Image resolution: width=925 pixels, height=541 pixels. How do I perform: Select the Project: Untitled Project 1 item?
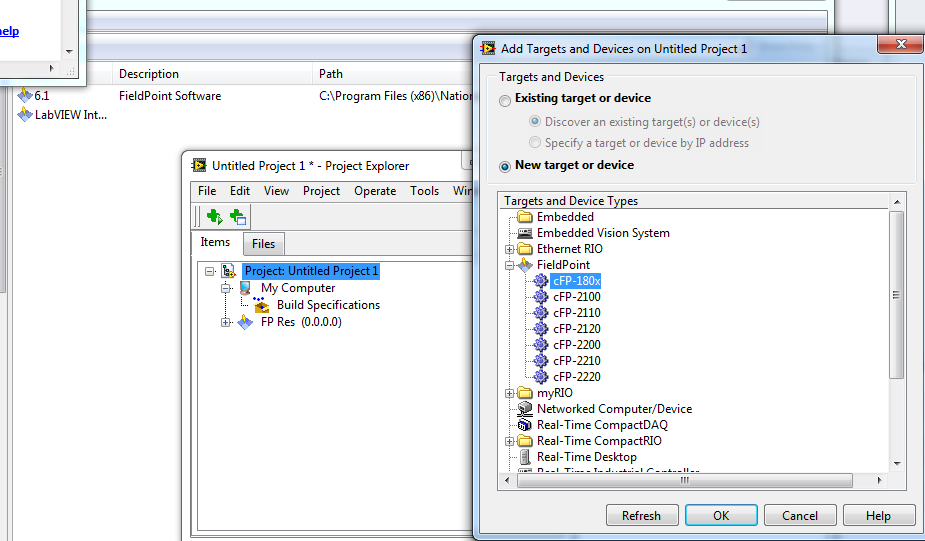tap(311, 271)
